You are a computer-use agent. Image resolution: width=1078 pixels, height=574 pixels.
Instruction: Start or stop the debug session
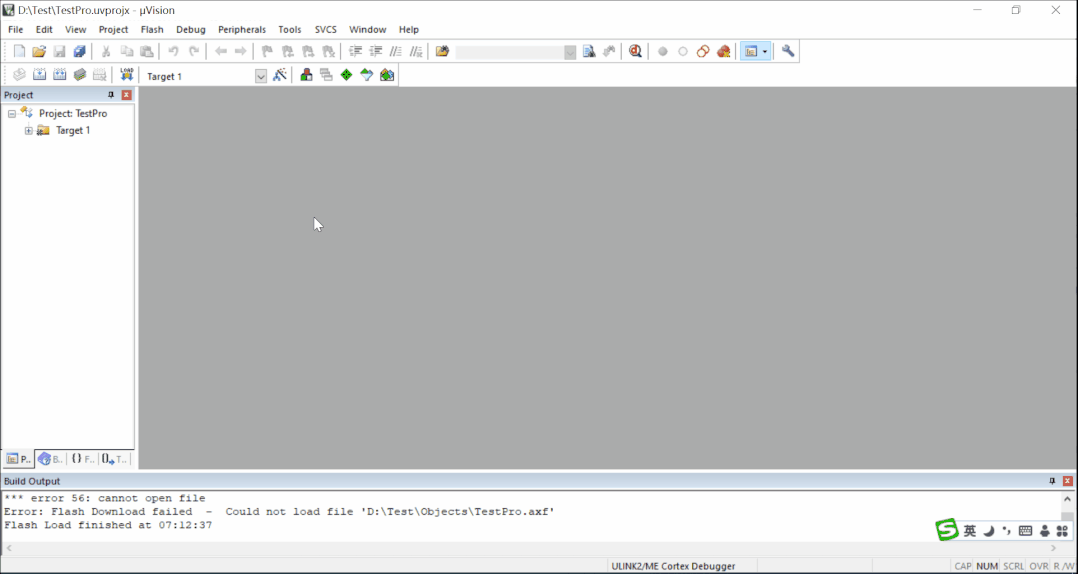pyautogui.click(x=635, y=52)
